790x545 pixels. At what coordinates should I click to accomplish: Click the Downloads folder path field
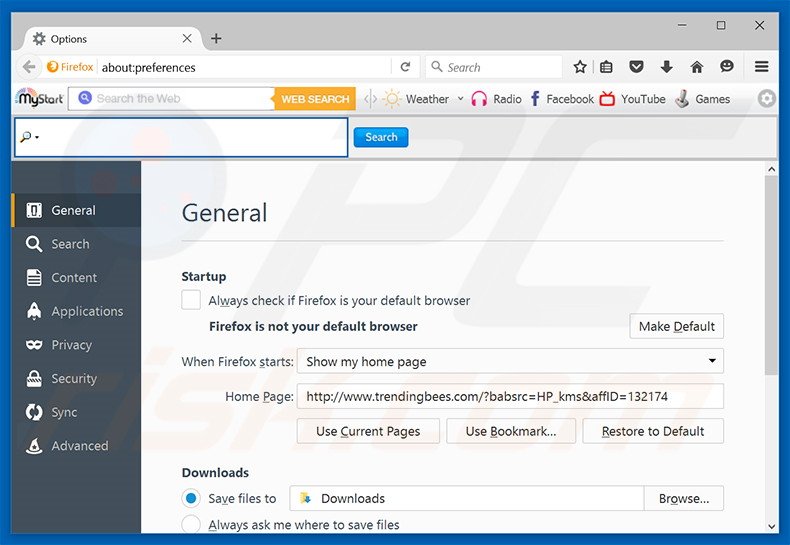(467, 498)
